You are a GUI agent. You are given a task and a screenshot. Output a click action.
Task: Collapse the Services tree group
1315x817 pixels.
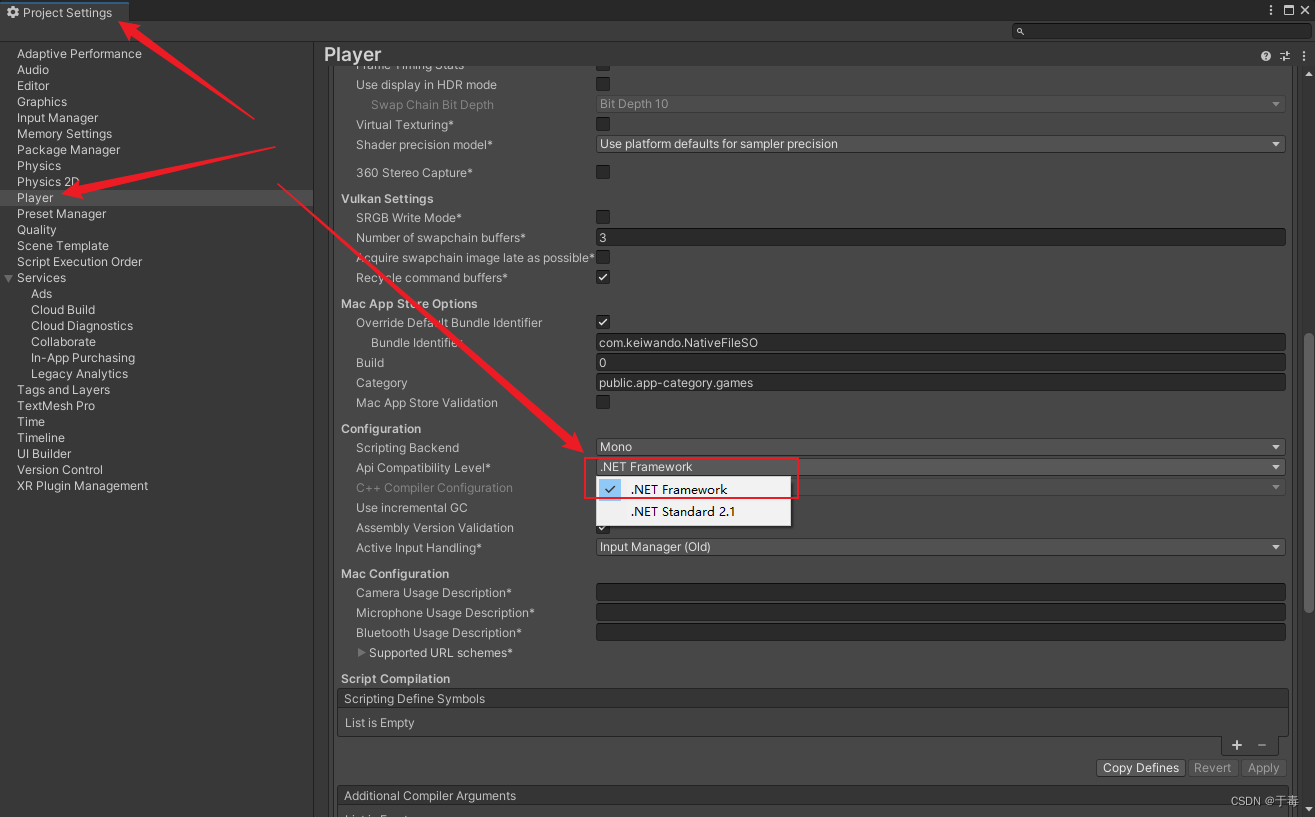[x=9, y=278]
